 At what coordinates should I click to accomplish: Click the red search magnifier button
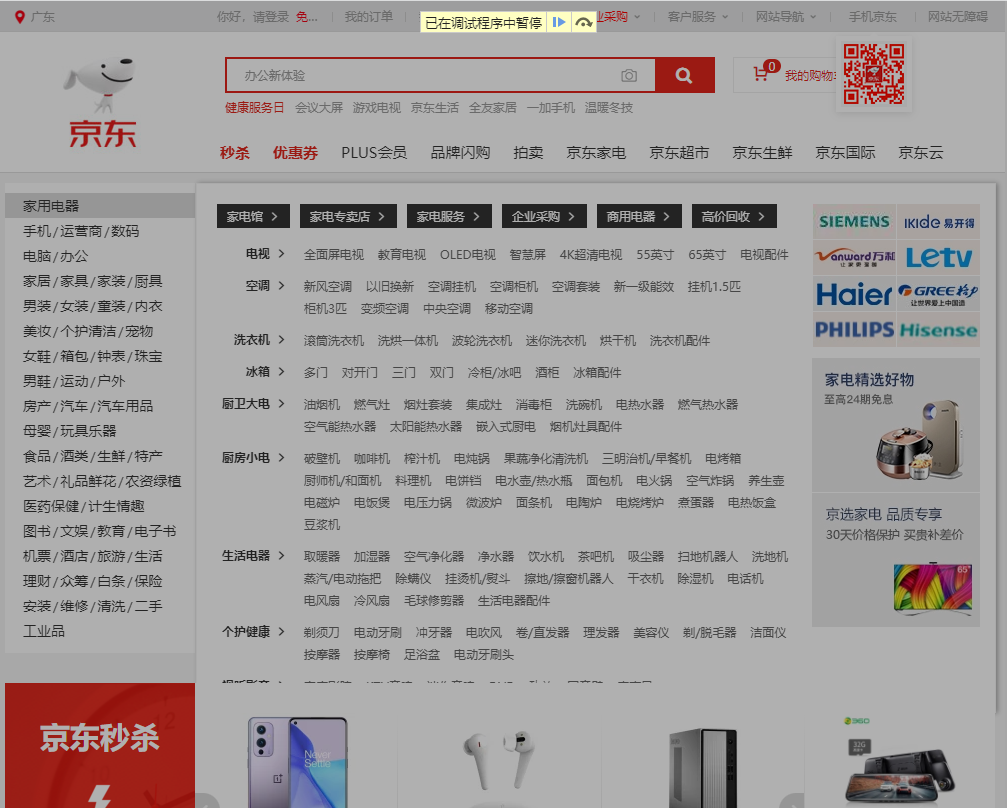[684, 75]
